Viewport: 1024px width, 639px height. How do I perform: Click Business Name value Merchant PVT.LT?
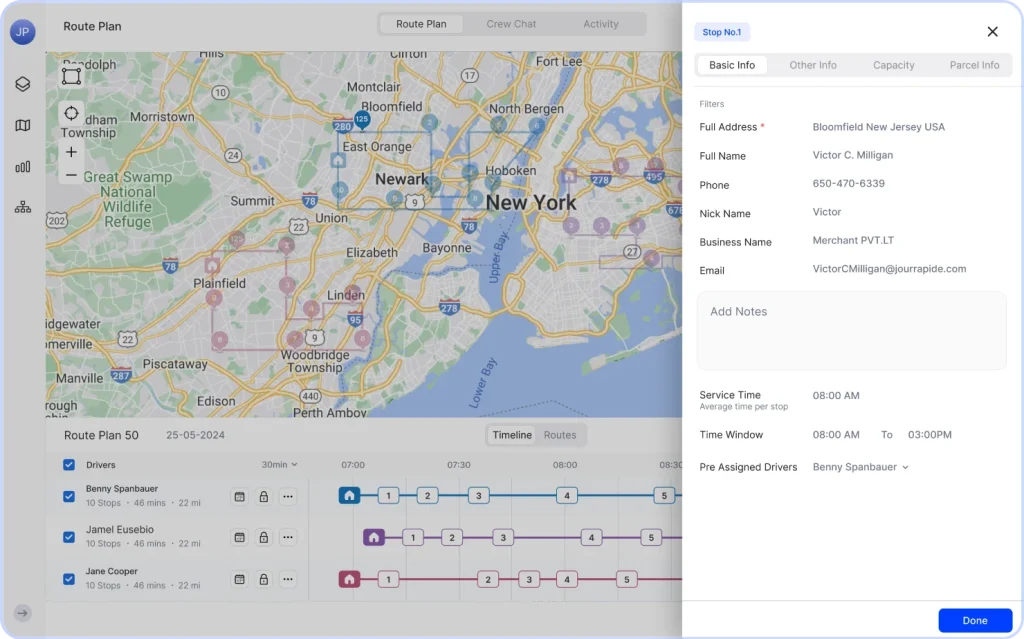(x=853, y=240)
